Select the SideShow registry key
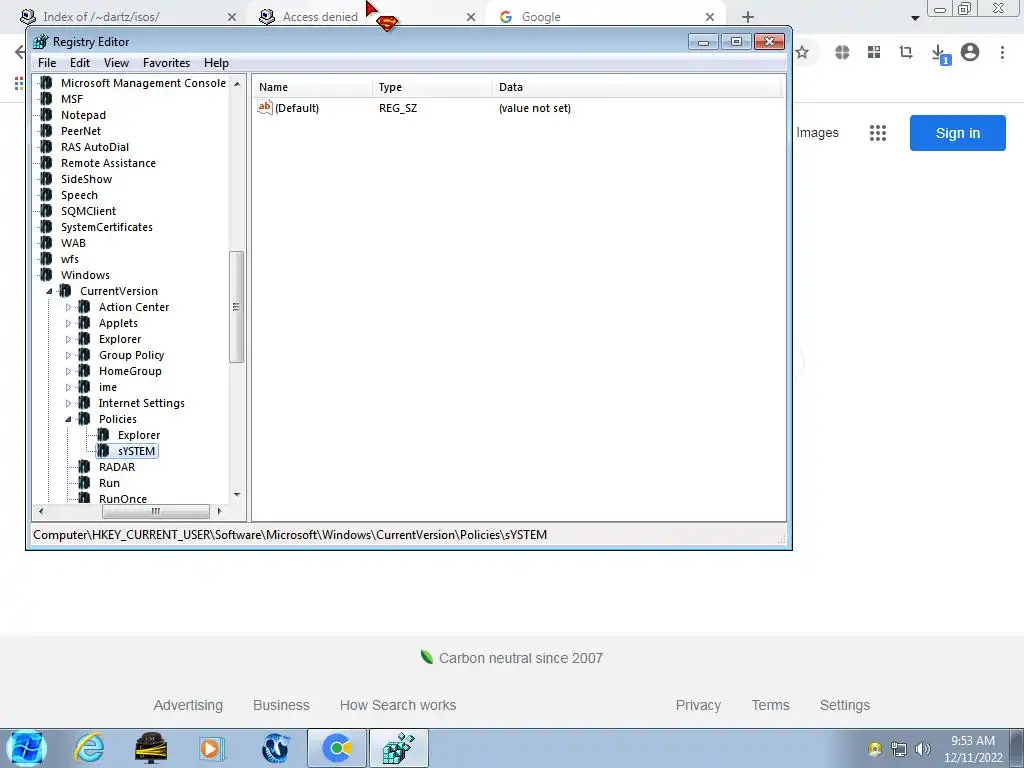Viewport: 1024px width, 768px height. point(86,179)
